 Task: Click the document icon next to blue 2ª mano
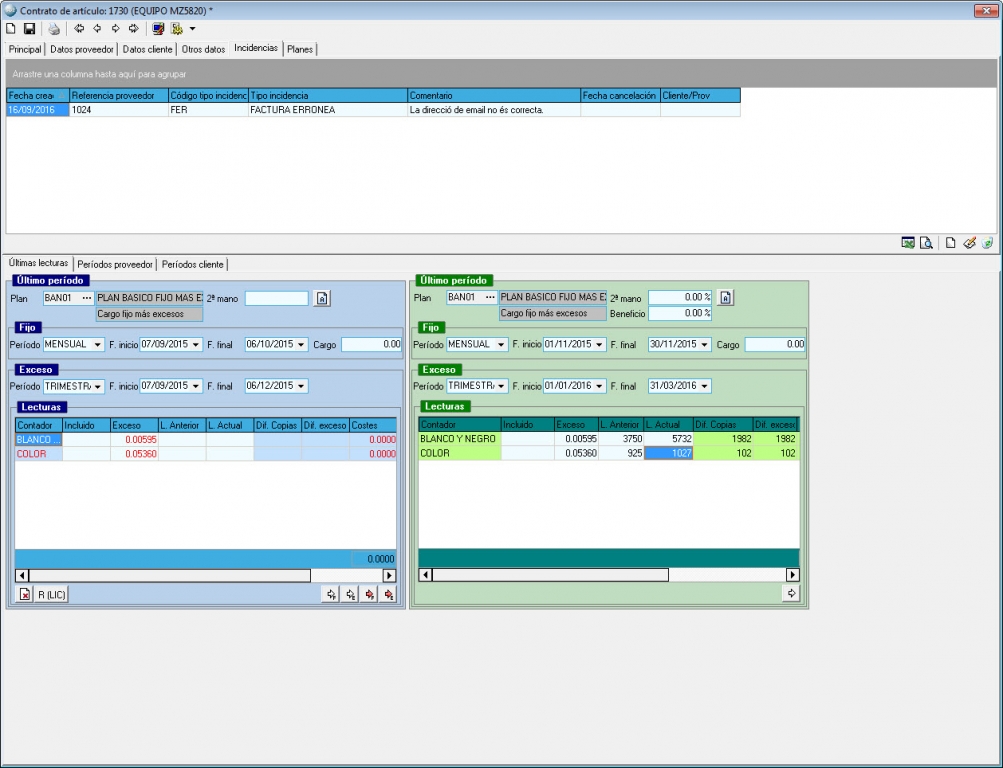pyautogui.click(x=322, y=299)
